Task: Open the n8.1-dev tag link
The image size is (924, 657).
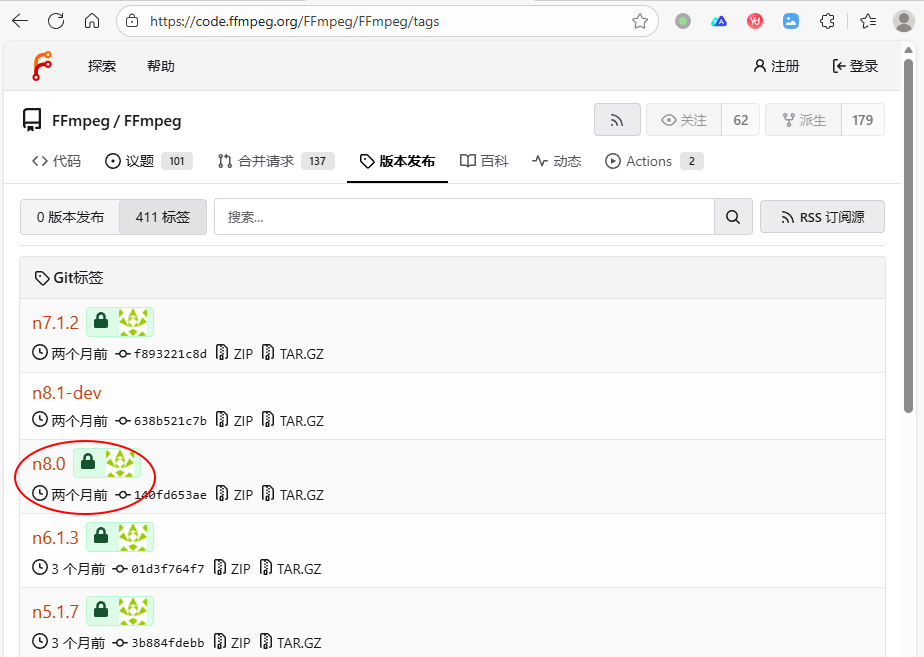Action: pos(67,392)
